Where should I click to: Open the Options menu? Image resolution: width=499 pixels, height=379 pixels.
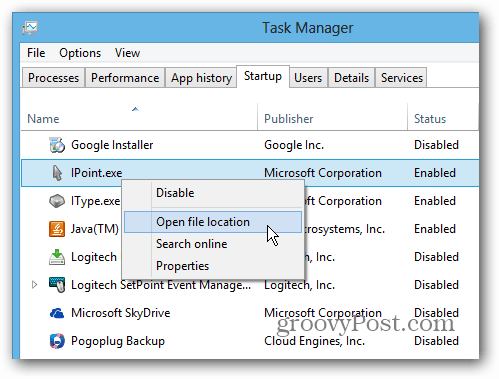pyautogui.click(x=80, y=53)
